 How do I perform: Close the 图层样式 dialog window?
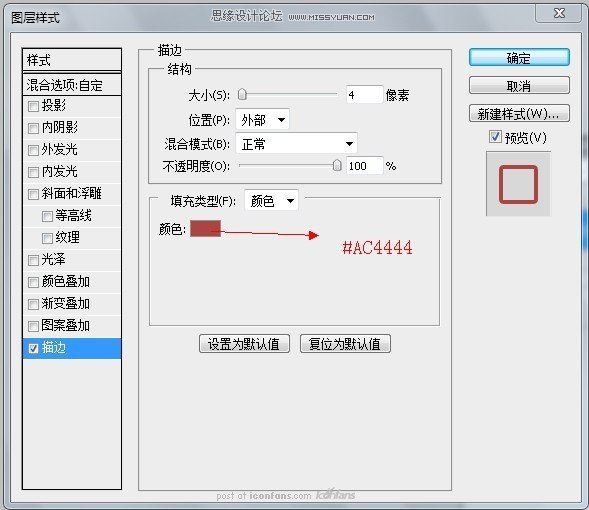click(x=559, y=14)
